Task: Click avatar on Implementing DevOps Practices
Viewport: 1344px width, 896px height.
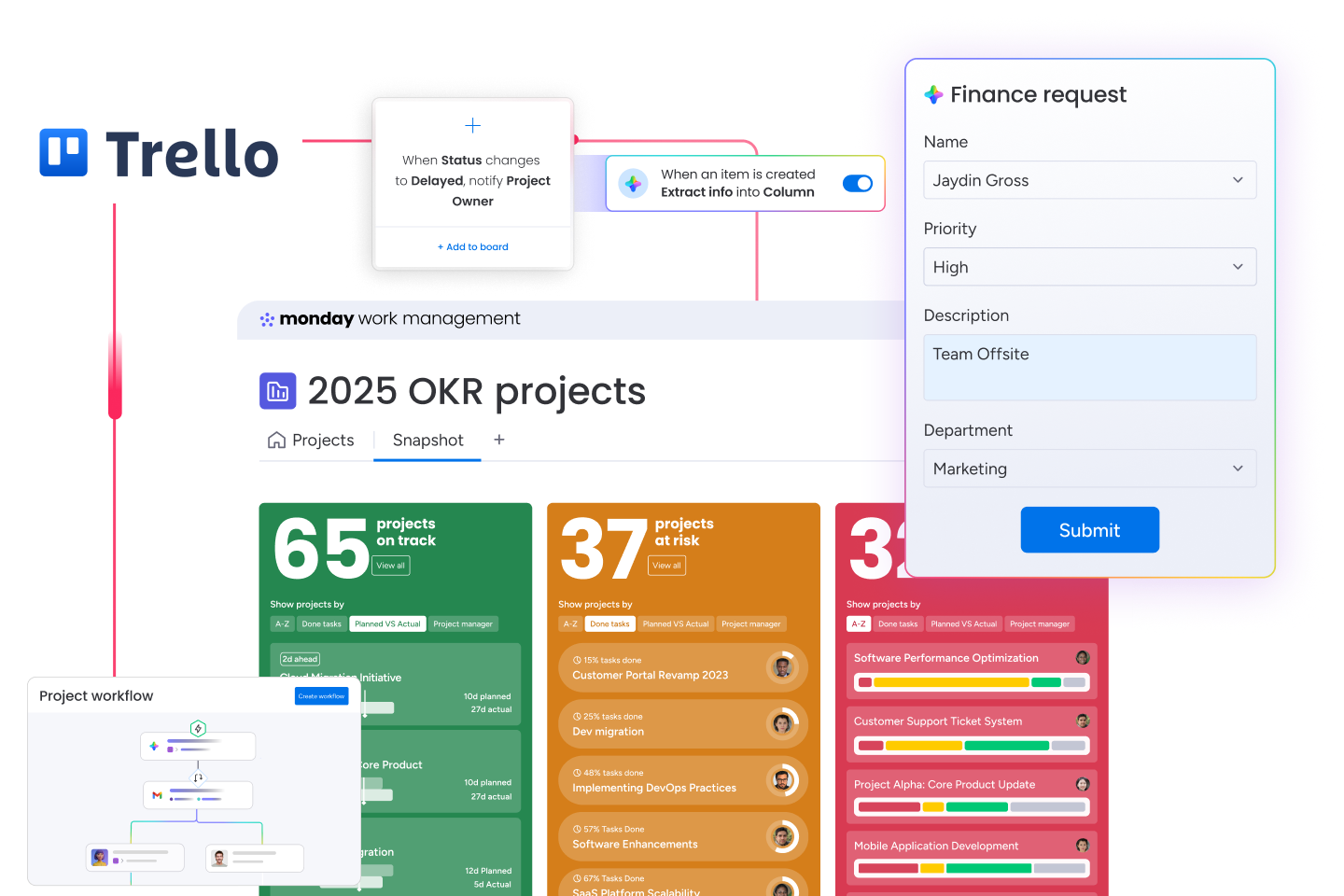Action: (x=783, y=780)
